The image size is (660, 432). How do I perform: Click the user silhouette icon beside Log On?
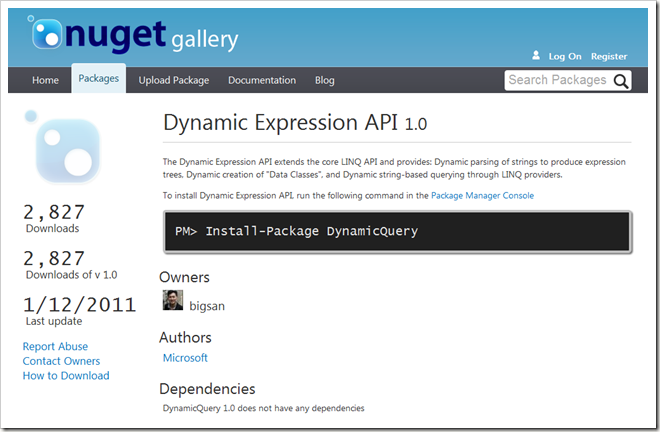pos(536,55)
